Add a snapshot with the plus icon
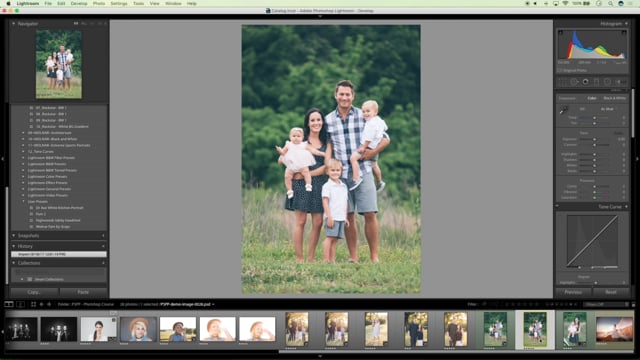The width and height of the screenshot is (640, 360). point(103,236)
